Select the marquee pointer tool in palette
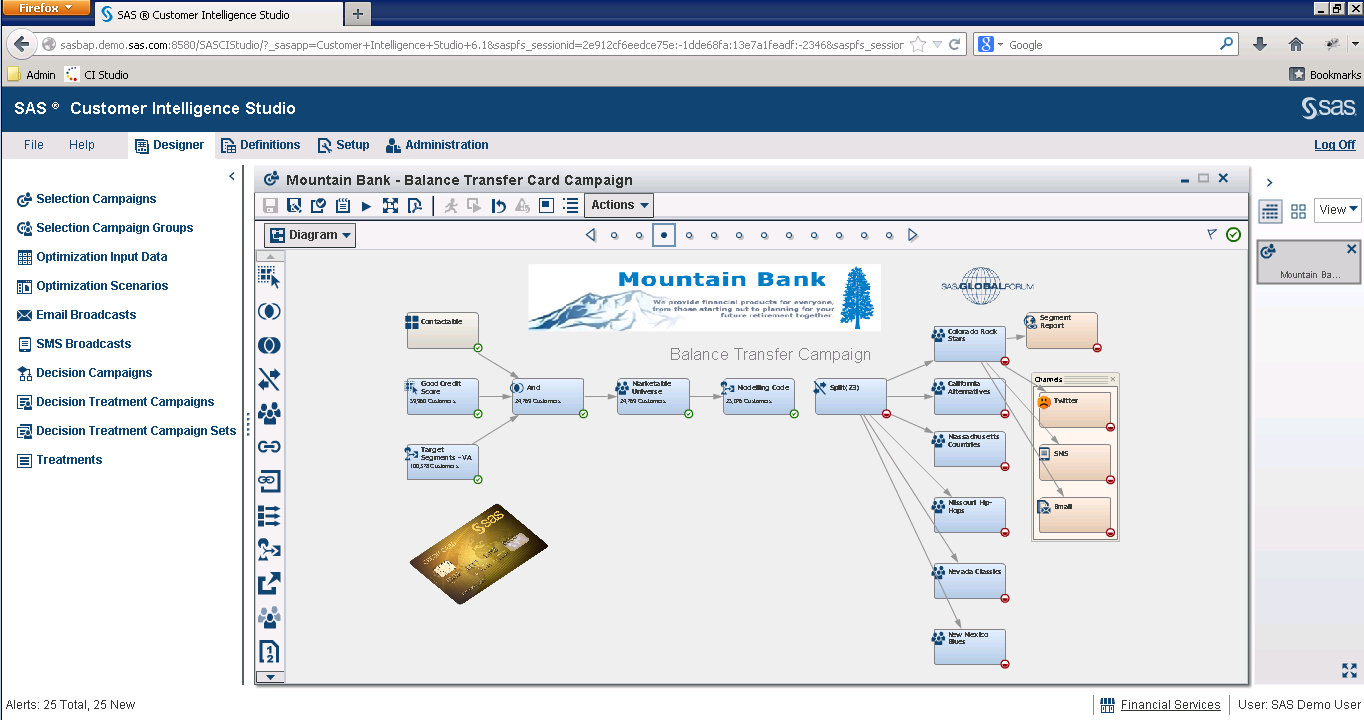The image size is (1364, 720). pyautogui.click(x=269, y=277)
